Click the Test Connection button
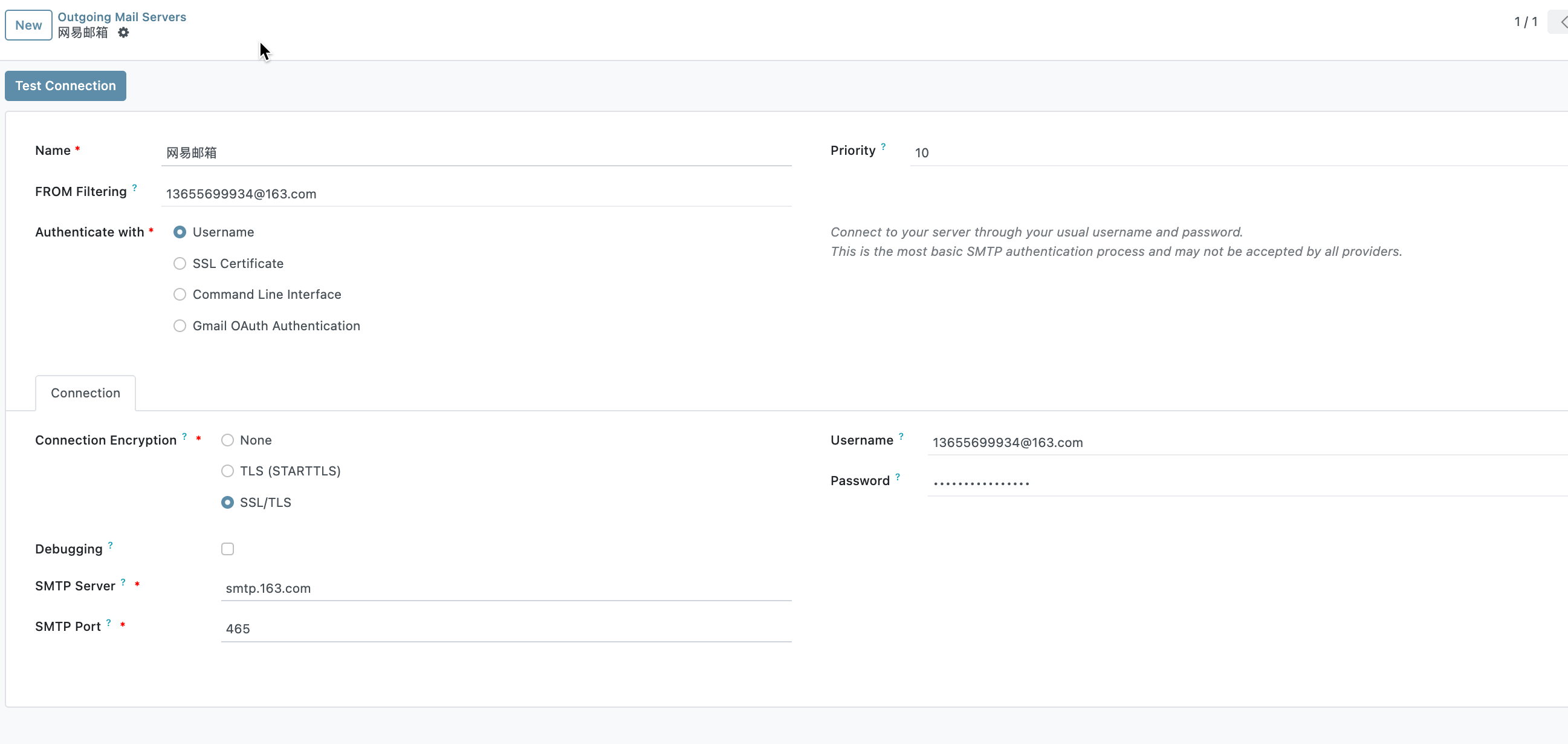 click(x=66, y=86)
